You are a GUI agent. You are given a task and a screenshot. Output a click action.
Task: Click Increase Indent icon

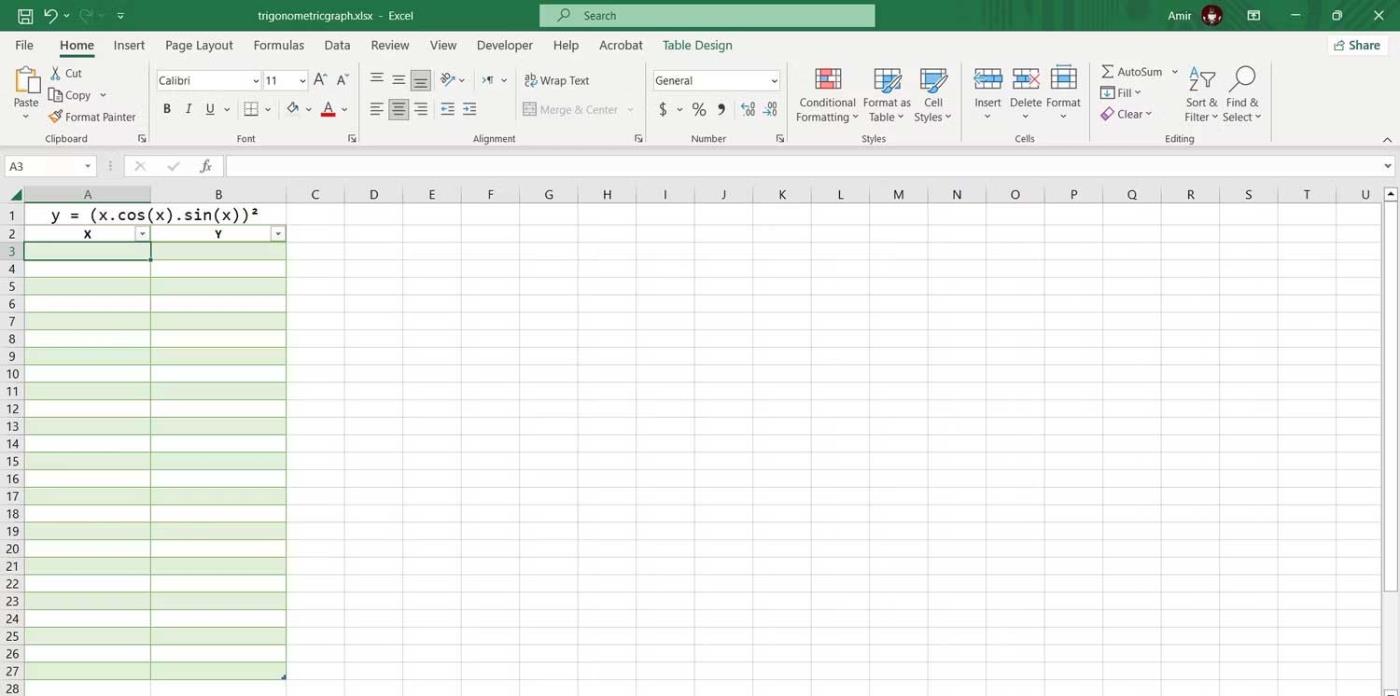pyautogui.click(x=469, y=109)
